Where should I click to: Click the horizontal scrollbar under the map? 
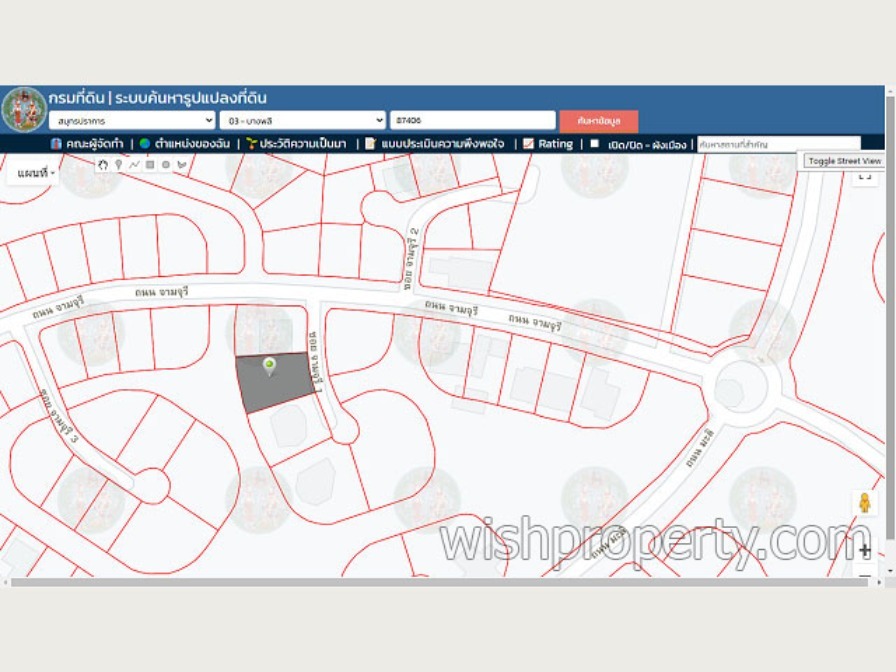point(439,582)
